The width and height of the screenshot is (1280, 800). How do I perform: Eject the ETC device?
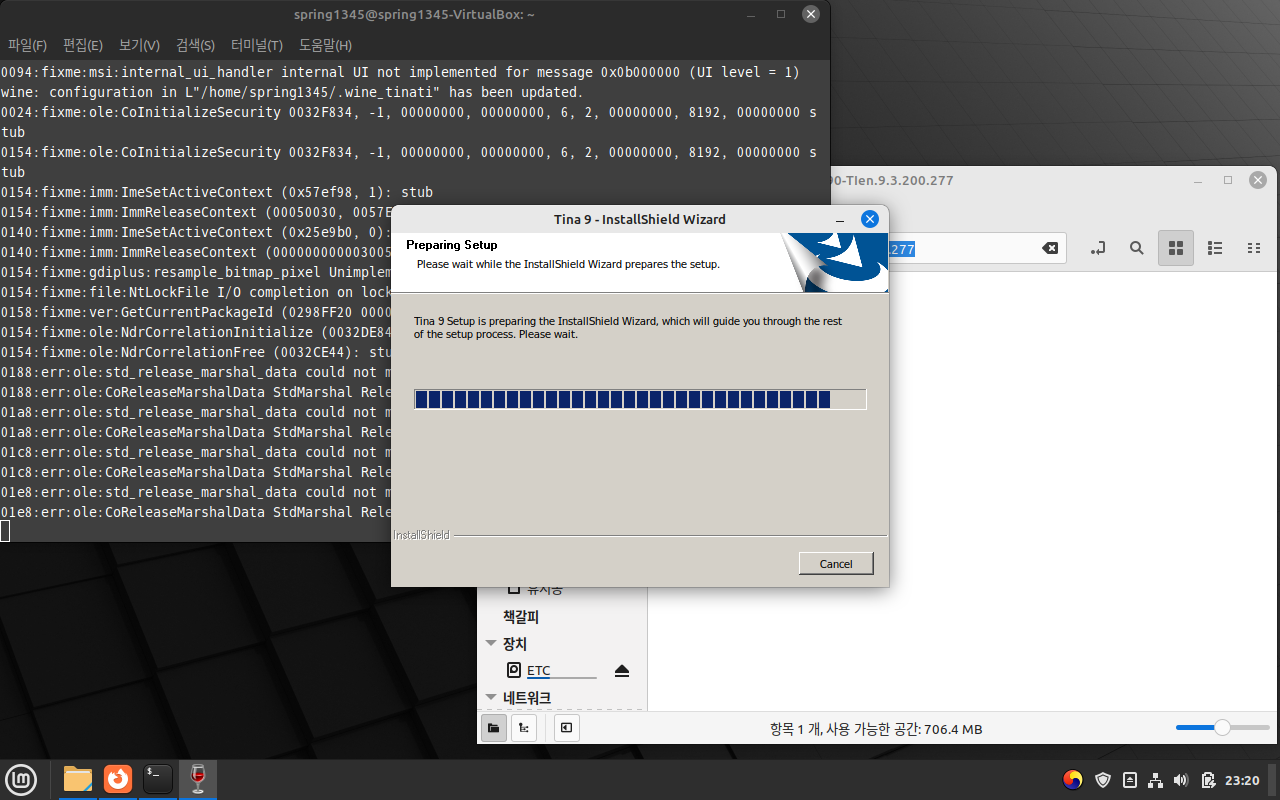tap(622, 670)
